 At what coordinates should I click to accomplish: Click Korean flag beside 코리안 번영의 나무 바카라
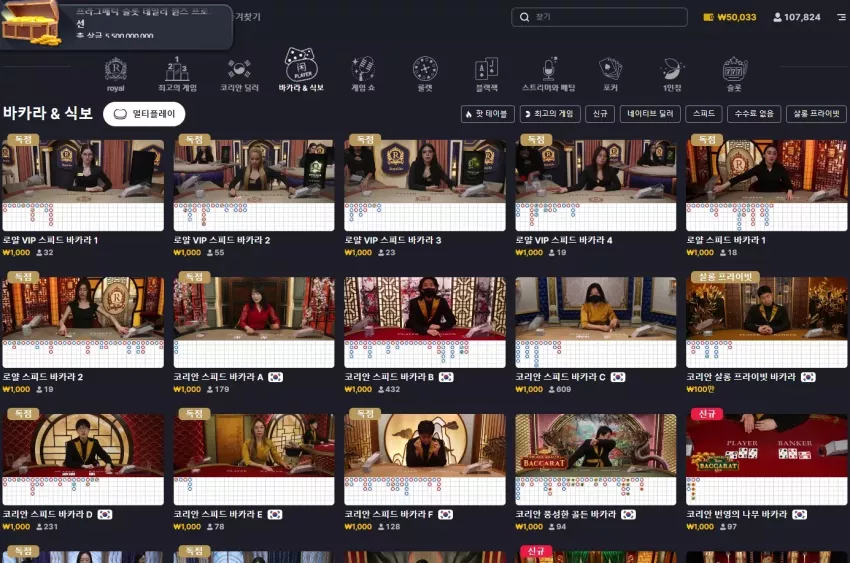coord(800,514)
